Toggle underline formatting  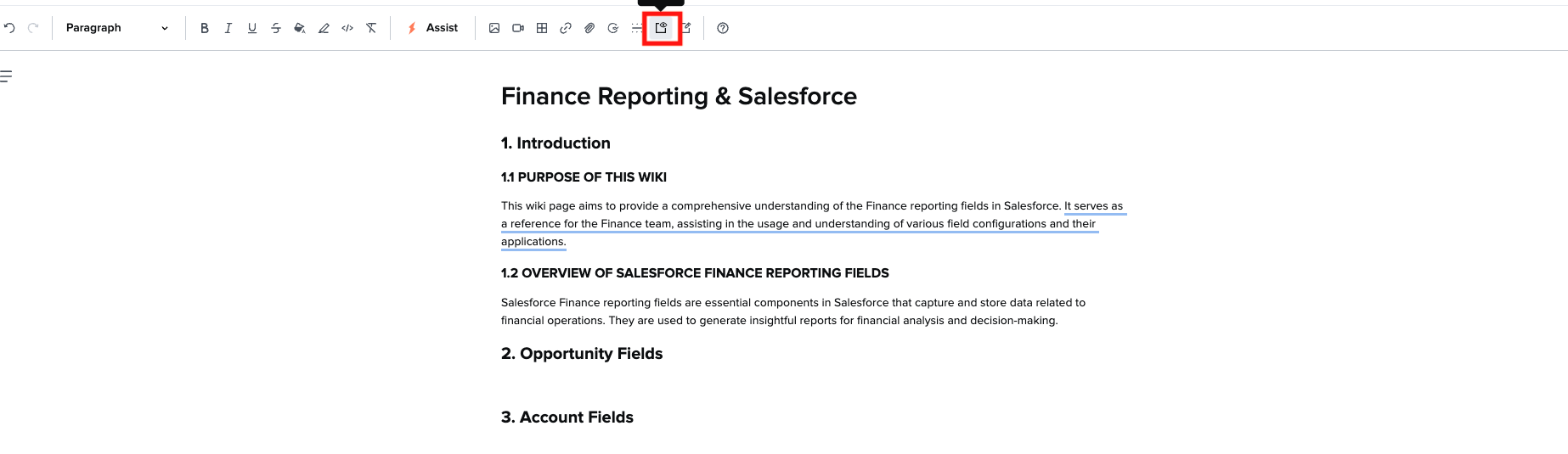(x=252, y=28)
